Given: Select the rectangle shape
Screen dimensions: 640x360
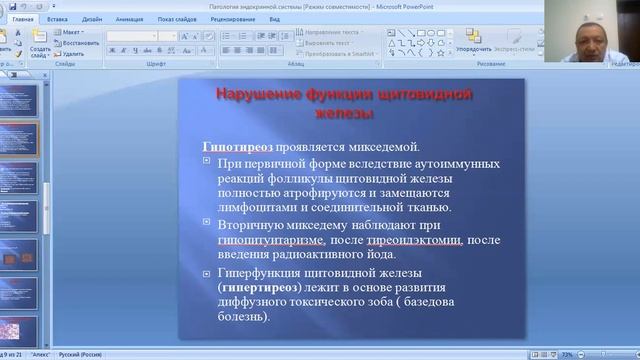Looking at the screenshot, I should [421, 33].
